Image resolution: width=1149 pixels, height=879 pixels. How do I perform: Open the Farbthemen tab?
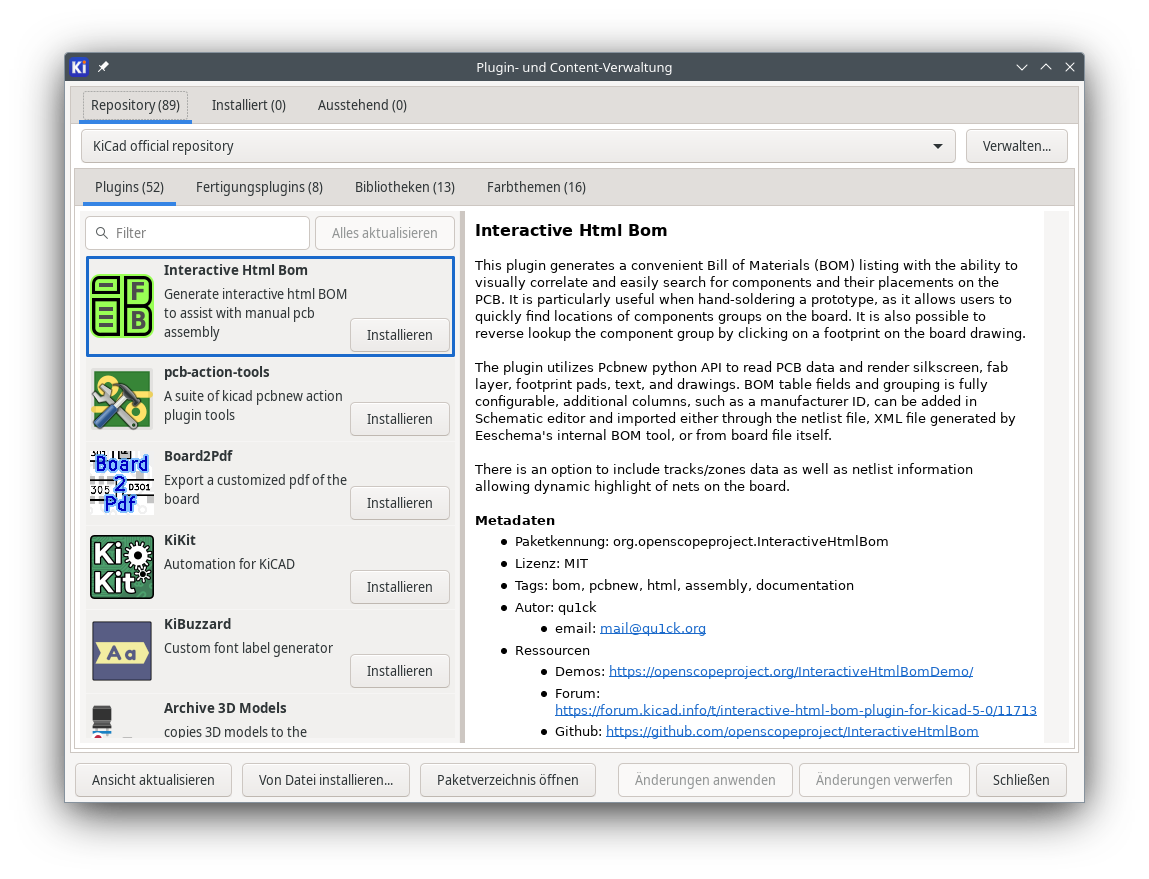[536, 187]
